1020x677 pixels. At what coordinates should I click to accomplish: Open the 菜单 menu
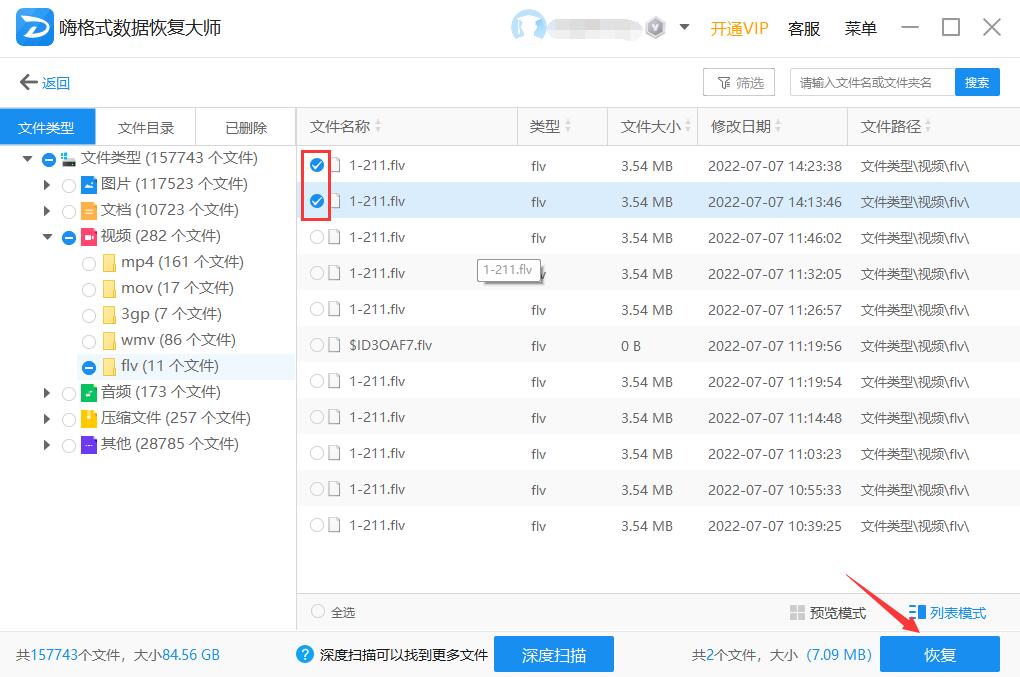click(859, 28)
